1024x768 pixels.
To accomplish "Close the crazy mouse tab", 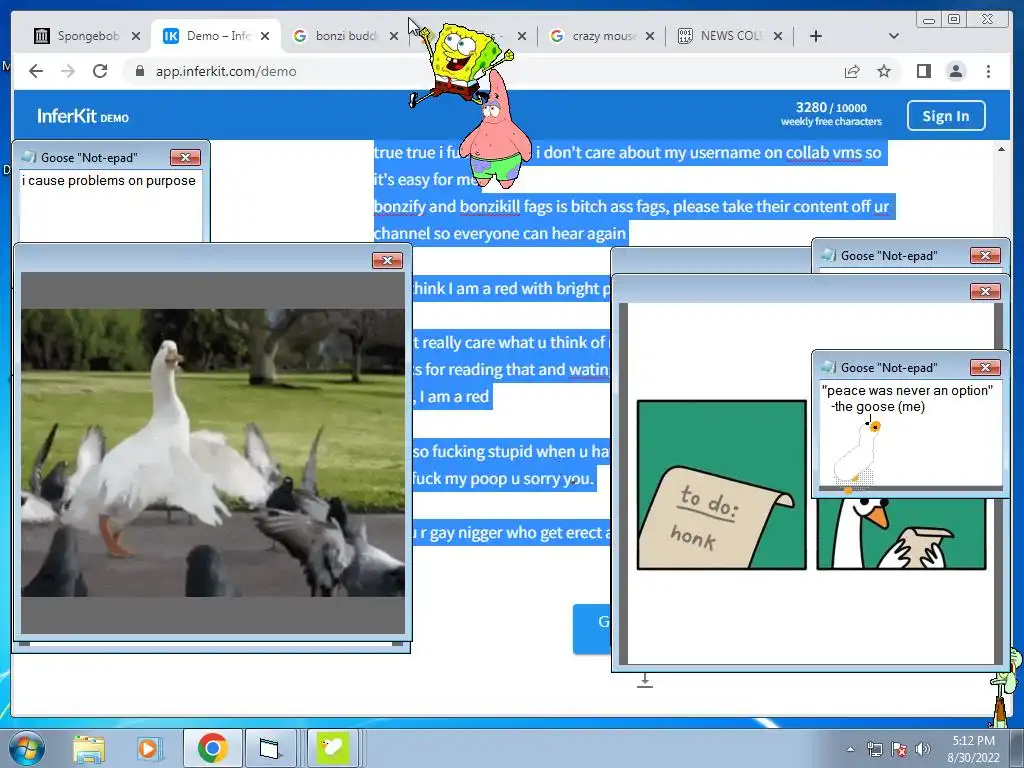I will 650,36.
